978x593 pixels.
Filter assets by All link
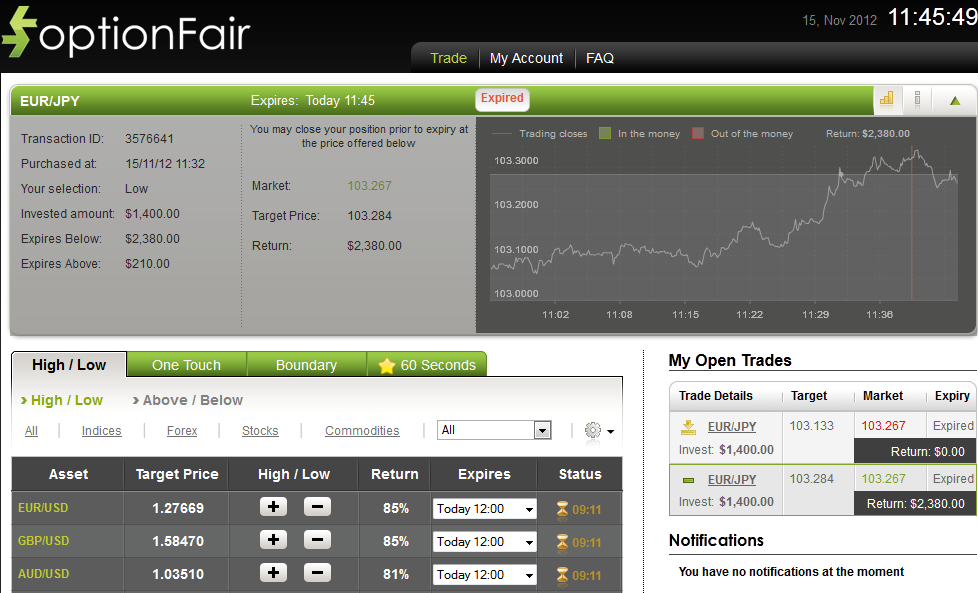pos(31,431)
